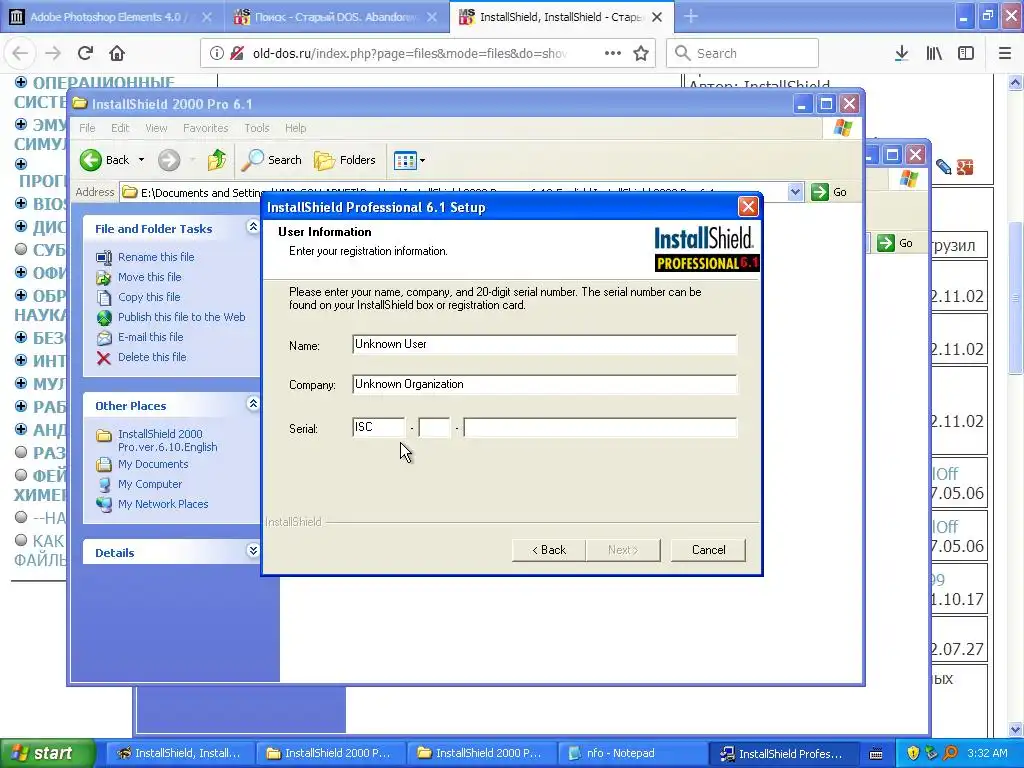Open the Explorer Tools menu
The height and width of the screenshot is (768, 1024).
coord(257,128)
